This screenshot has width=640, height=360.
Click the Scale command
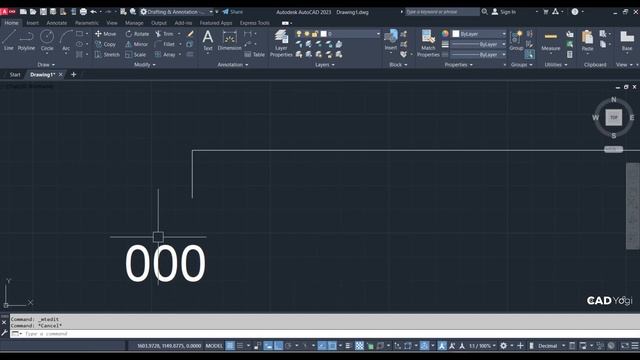point(136,54)
